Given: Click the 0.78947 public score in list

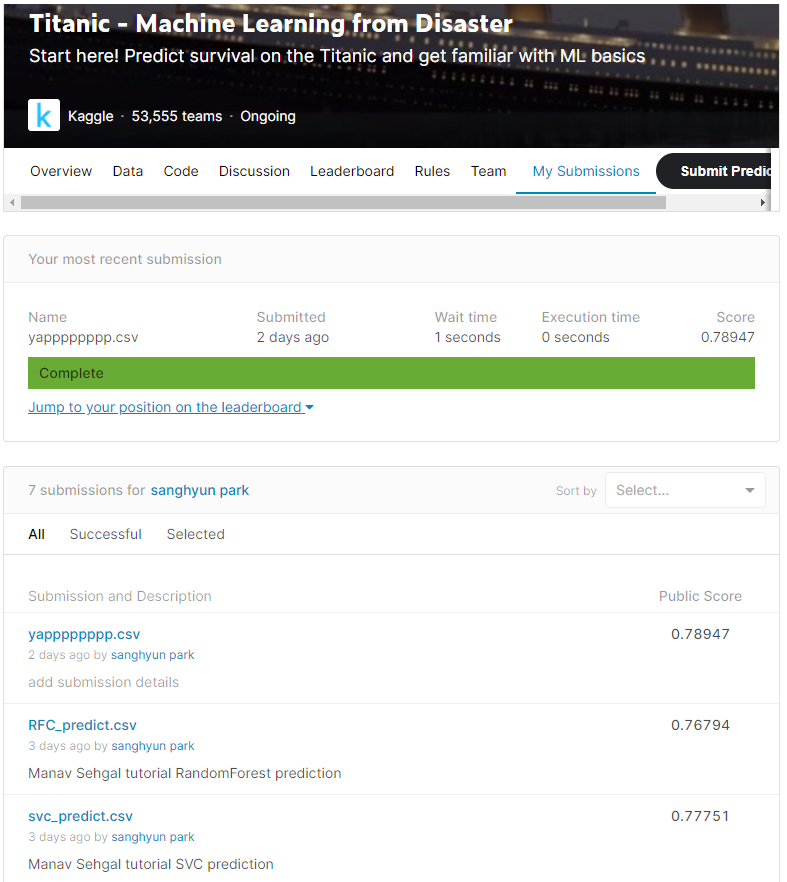Looking at the screenshot, I should click(700, 634).
